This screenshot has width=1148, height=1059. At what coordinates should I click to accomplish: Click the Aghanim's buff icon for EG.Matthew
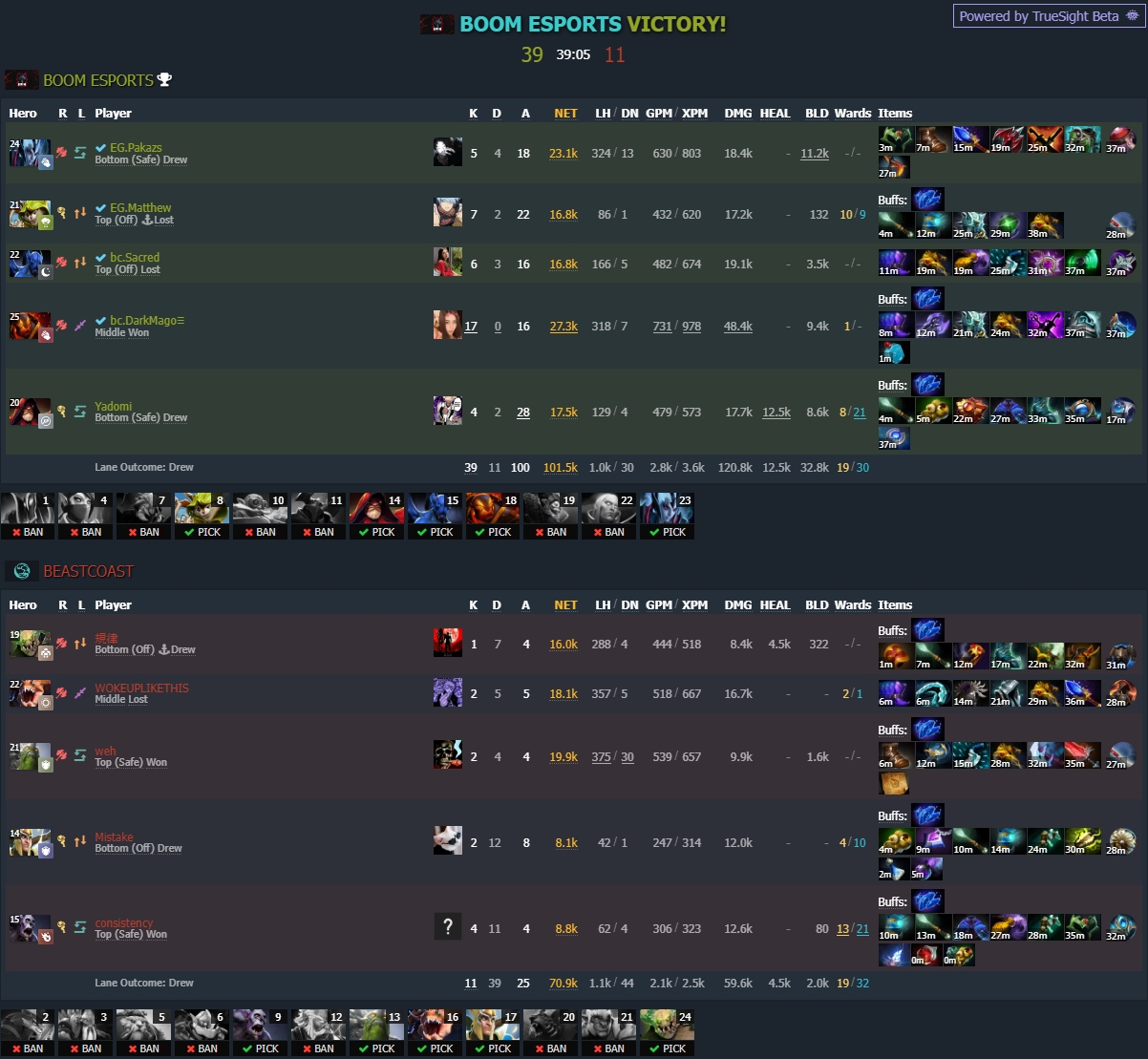tap(927, 199)
